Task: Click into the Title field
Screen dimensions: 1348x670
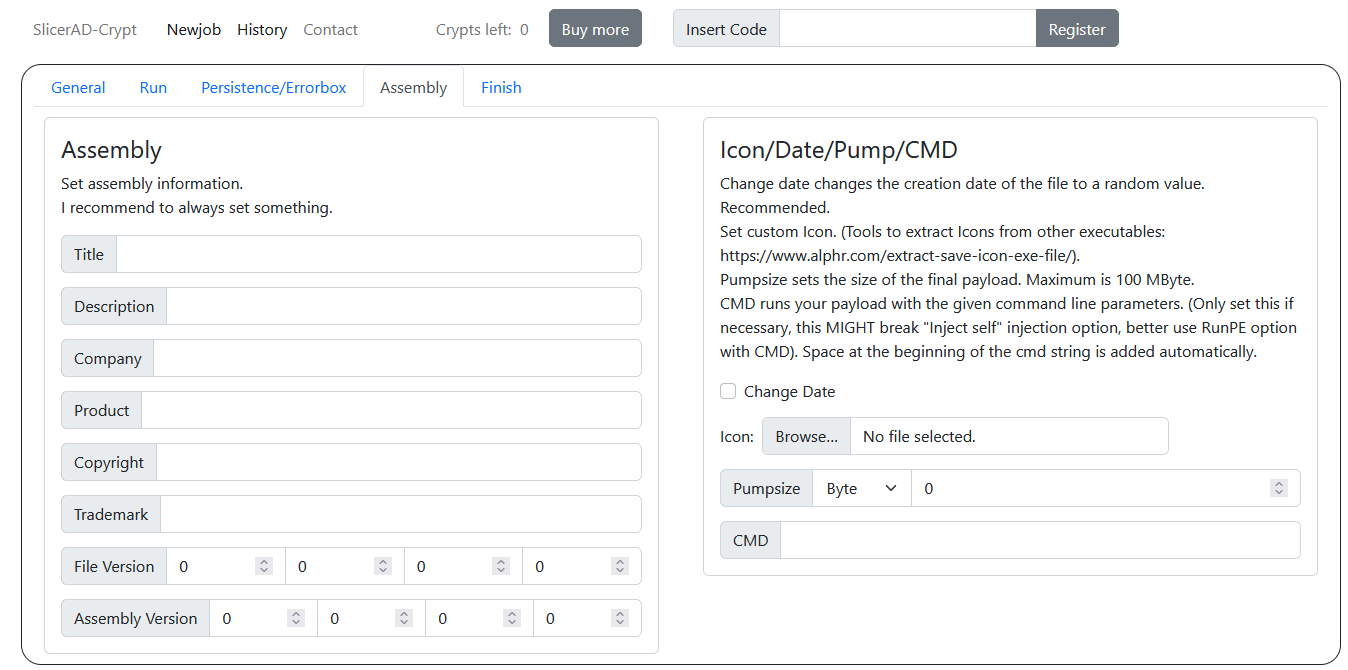Action: tap(379, 254)
